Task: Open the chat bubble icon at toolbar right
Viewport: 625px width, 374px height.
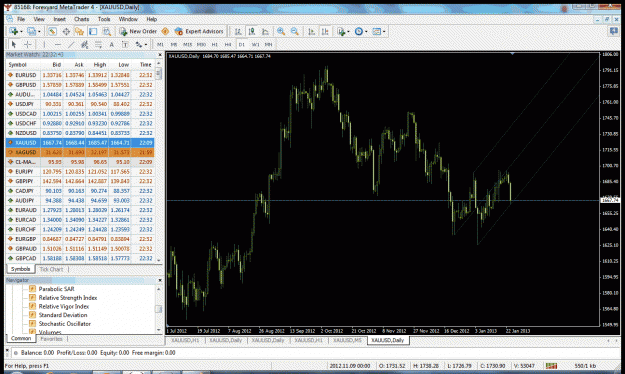Action: [x=614, y=31]
